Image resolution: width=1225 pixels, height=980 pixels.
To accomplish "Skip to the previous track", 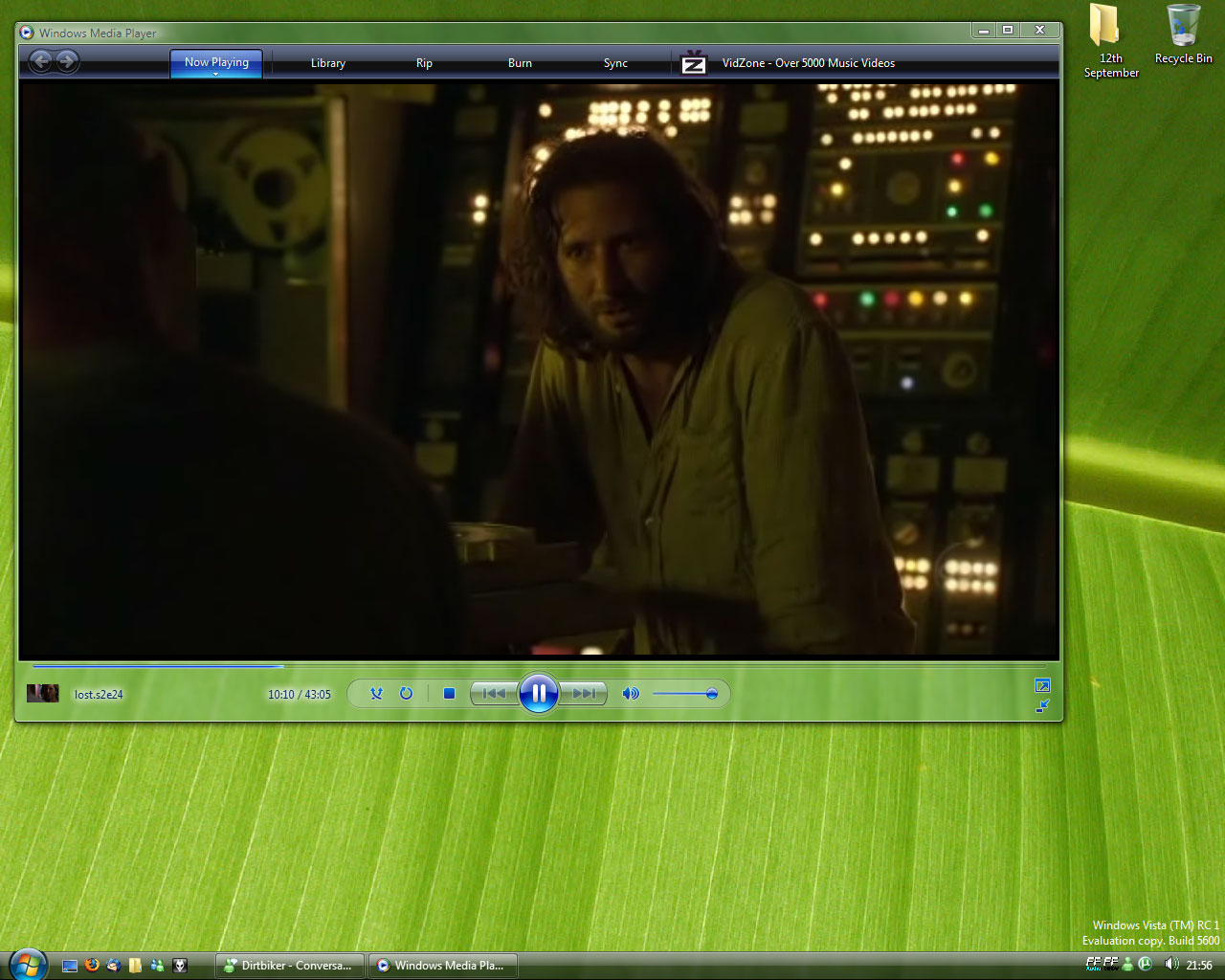I will pos(494,694).
